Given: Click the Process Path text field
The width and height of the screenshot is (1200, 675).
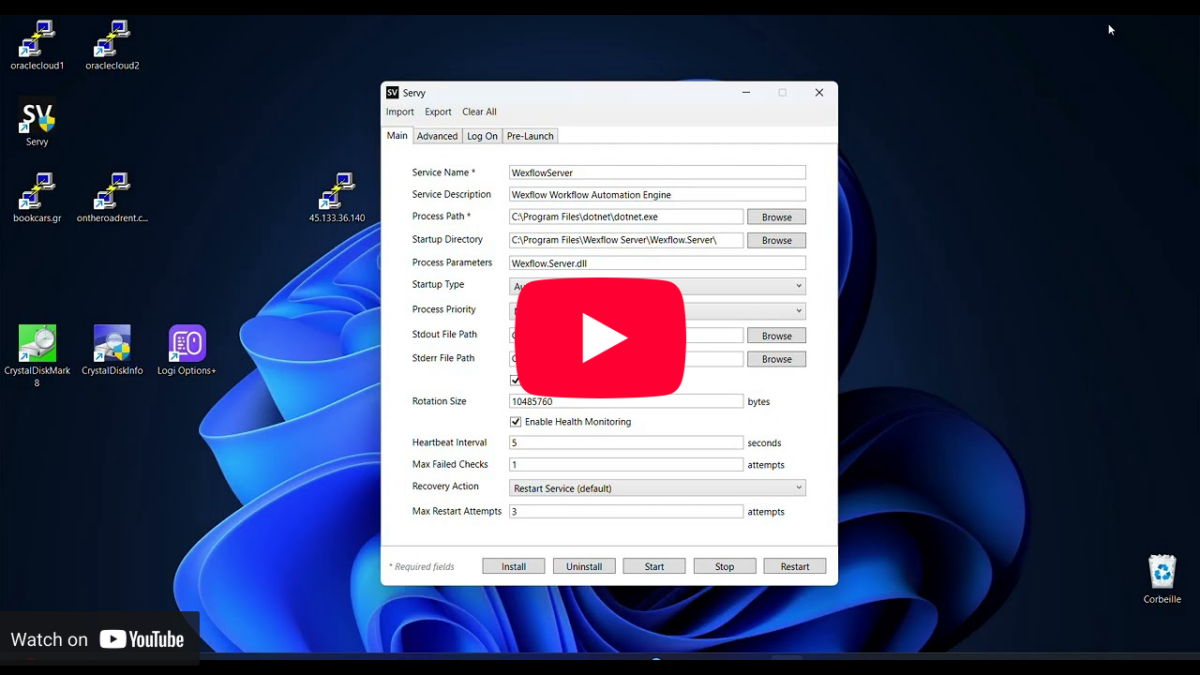Looking at the screenshot, I should 626,217.
